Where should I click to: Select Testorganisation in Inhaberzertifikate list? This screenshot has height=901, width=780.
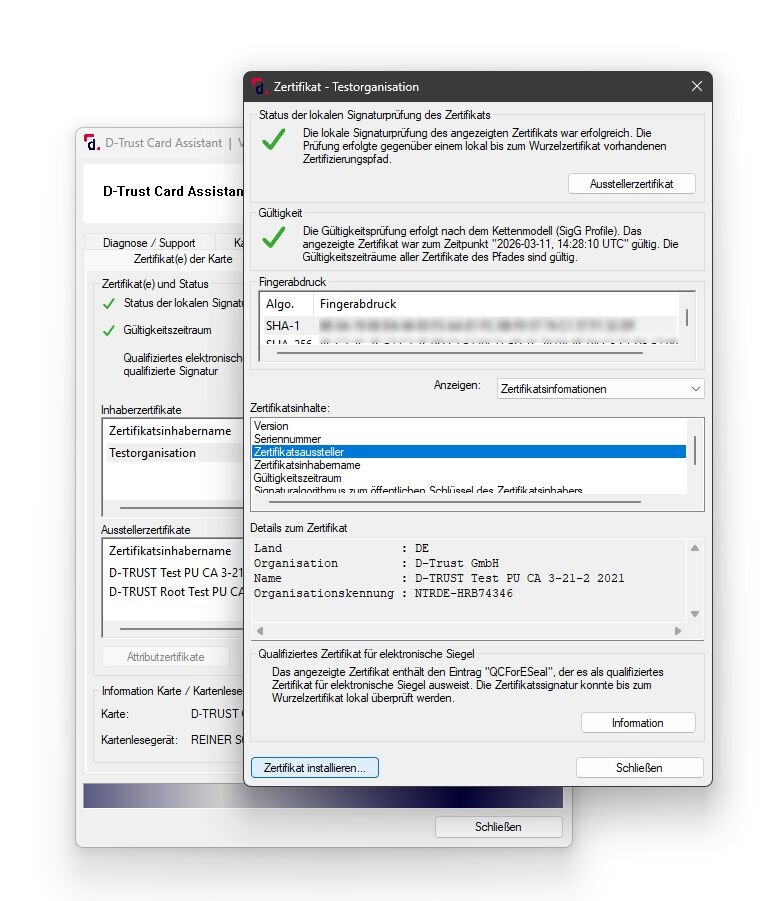(153, 453)
